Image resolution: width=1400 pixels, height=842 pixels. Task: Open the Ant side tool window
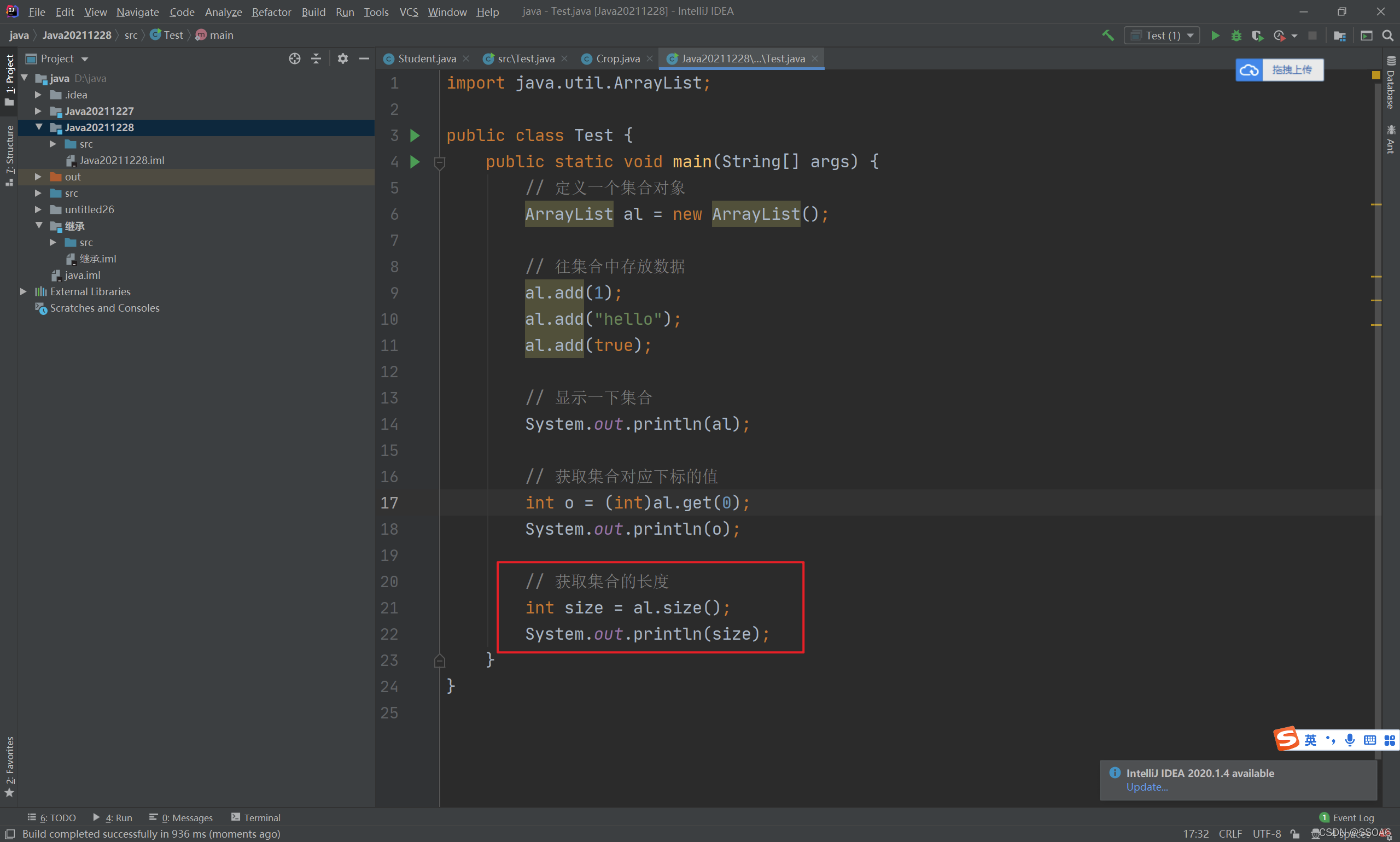tap(1390, 139)
